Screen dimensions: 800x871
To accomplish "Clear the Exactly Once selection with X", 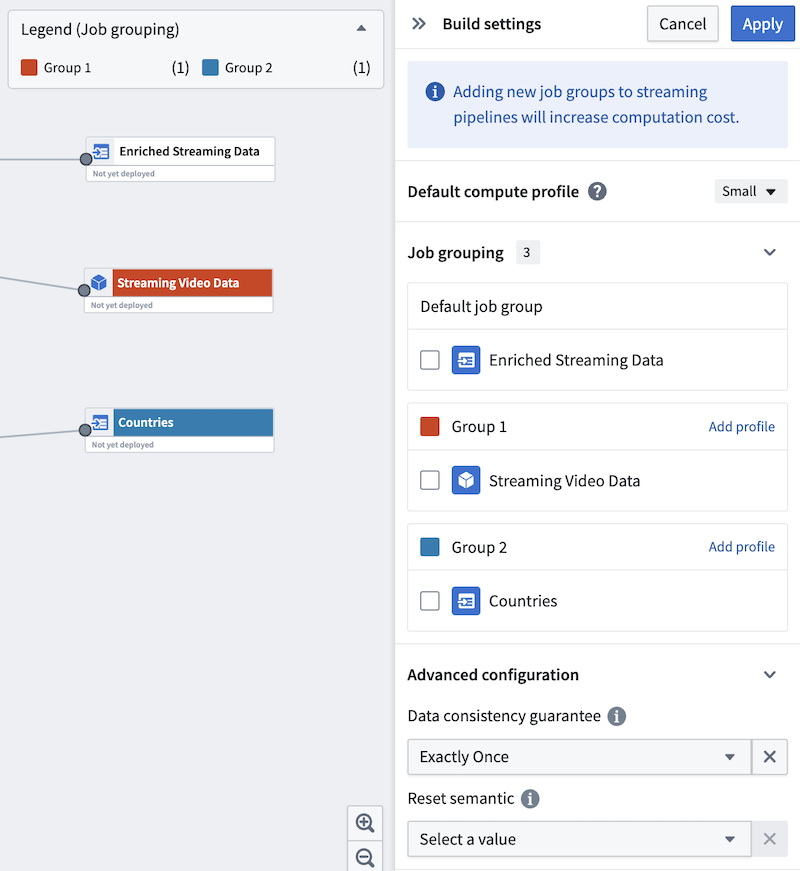I will [x=769, y=757].
